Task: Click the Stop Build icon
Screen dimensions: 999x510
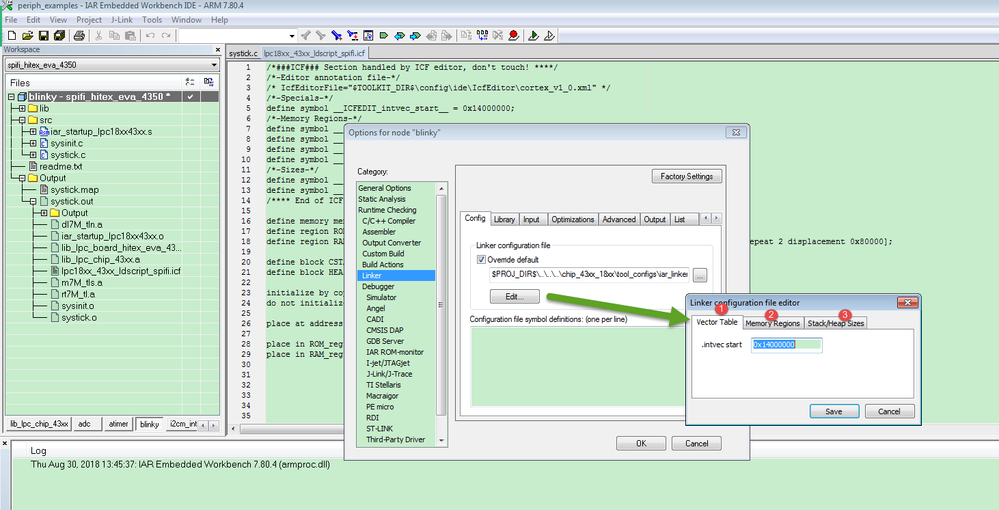Action: [498, 36]
